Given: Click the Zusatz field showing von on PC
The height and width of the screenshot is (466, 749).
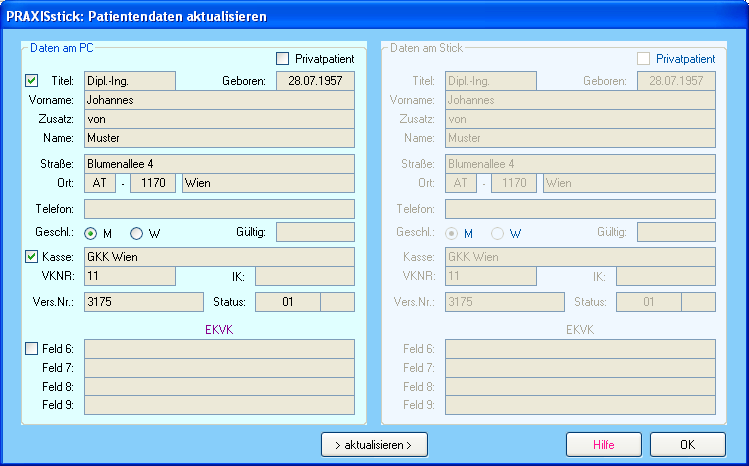Looking at the screenshot, I should tap(219, 119).
